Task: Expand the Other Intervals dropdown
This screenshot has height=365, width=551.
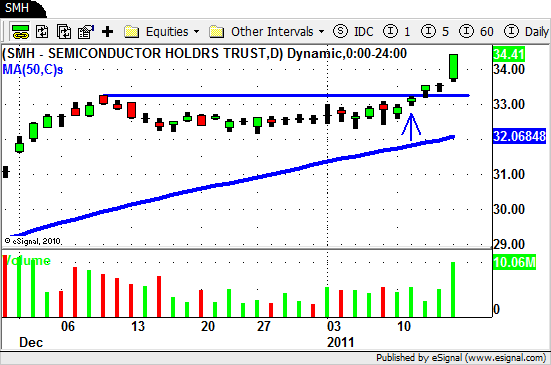Action: point(277,32)
